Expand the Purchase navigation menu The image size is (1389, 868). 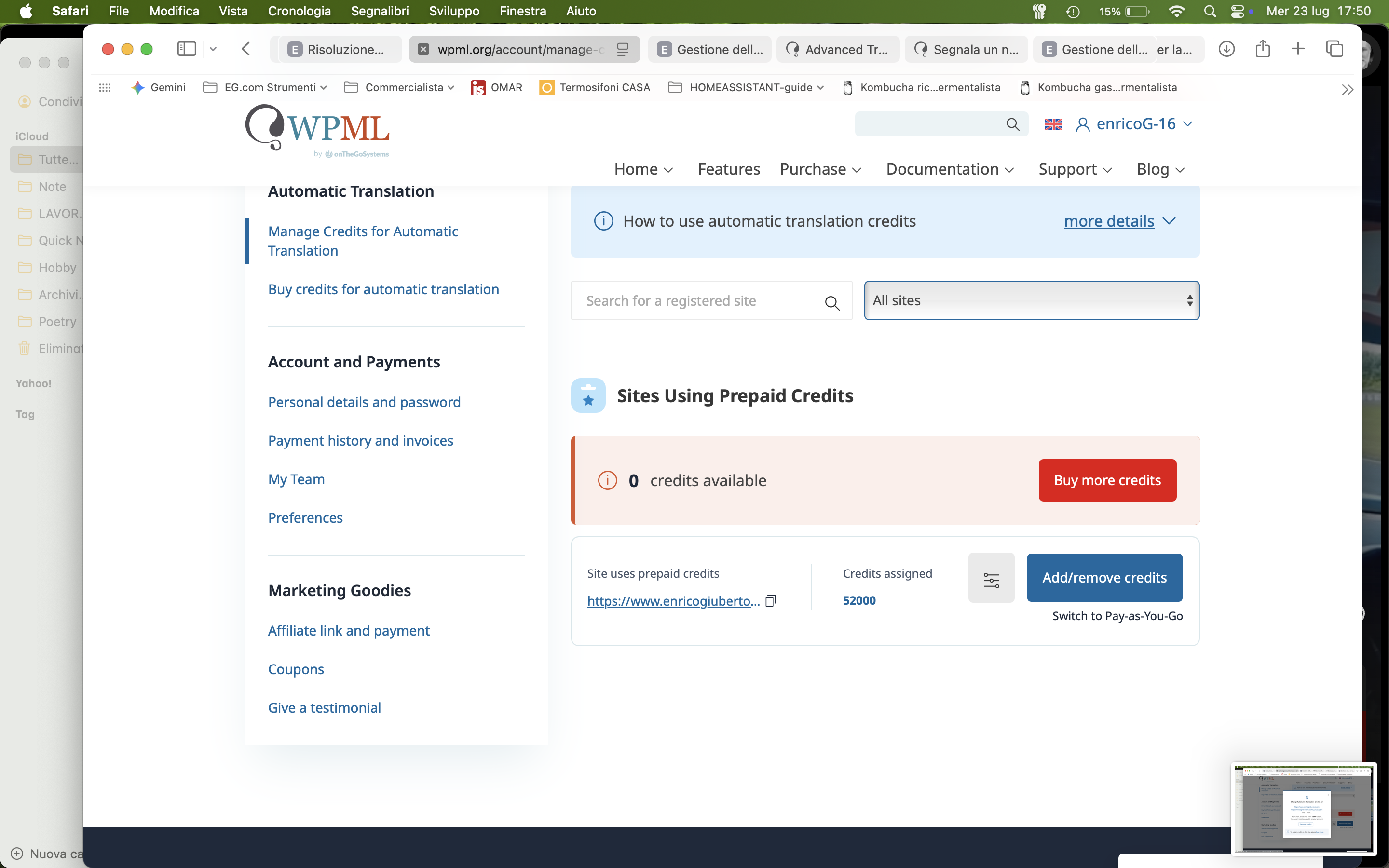click(x=820, y=169)
